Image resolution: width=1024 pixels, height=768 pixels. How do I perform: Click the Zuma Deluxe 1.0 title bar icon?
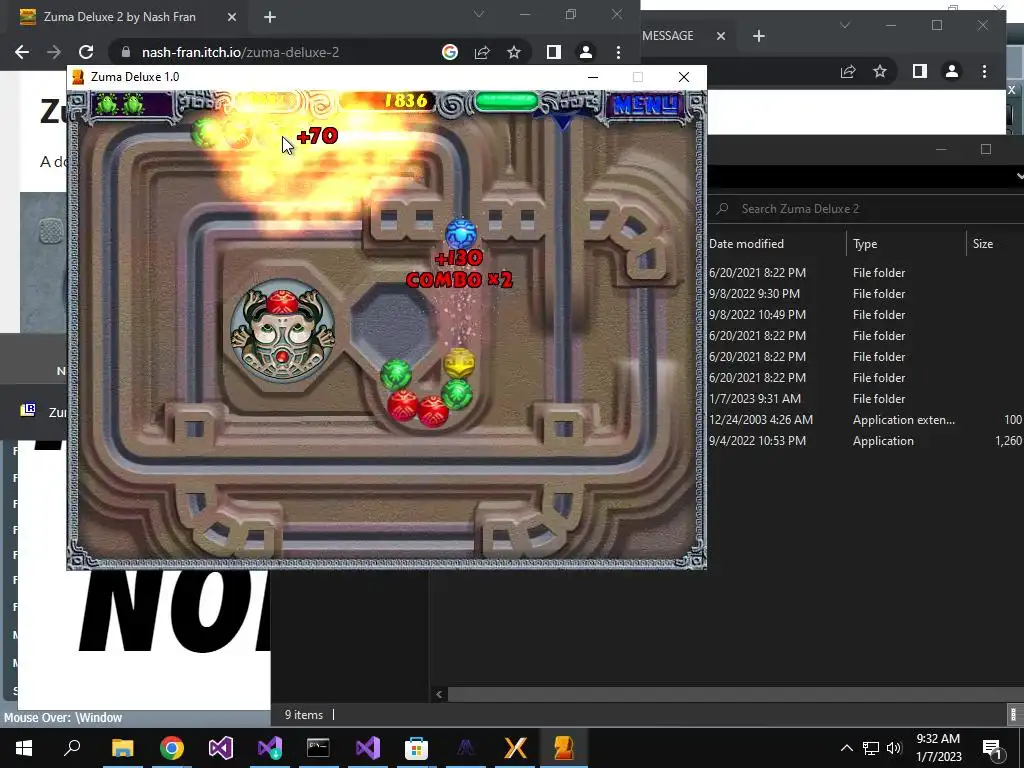coord(78,77)
